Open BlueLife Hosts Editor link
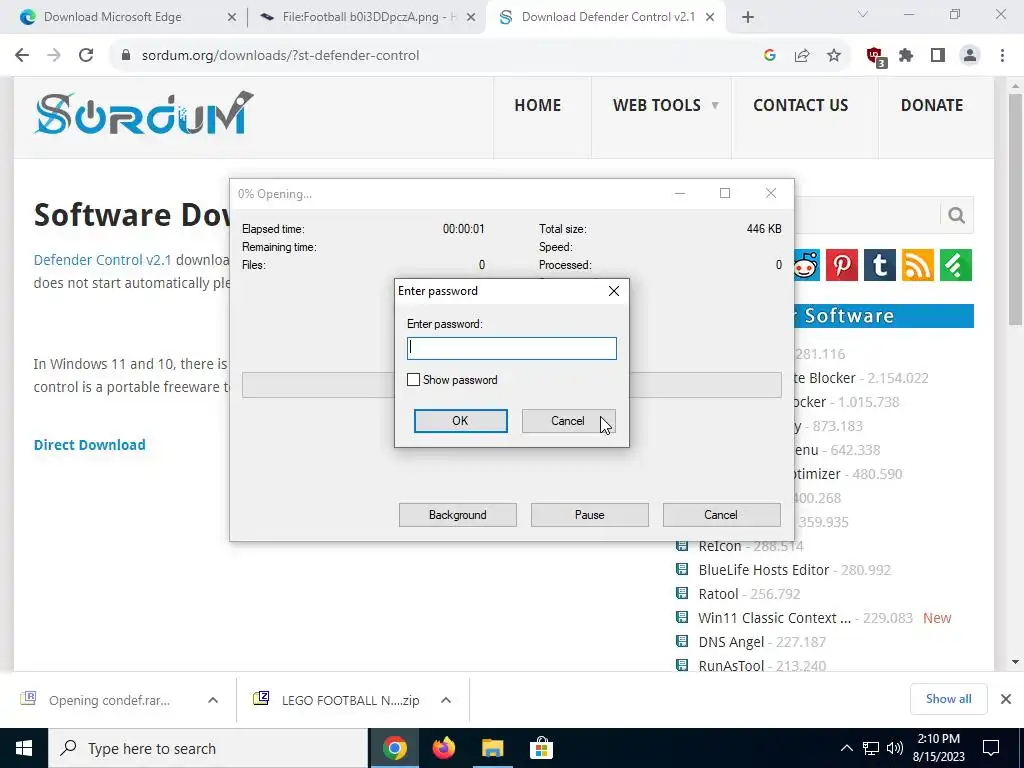Screen dimensions: 1024x768 click(x=763, y=570)
